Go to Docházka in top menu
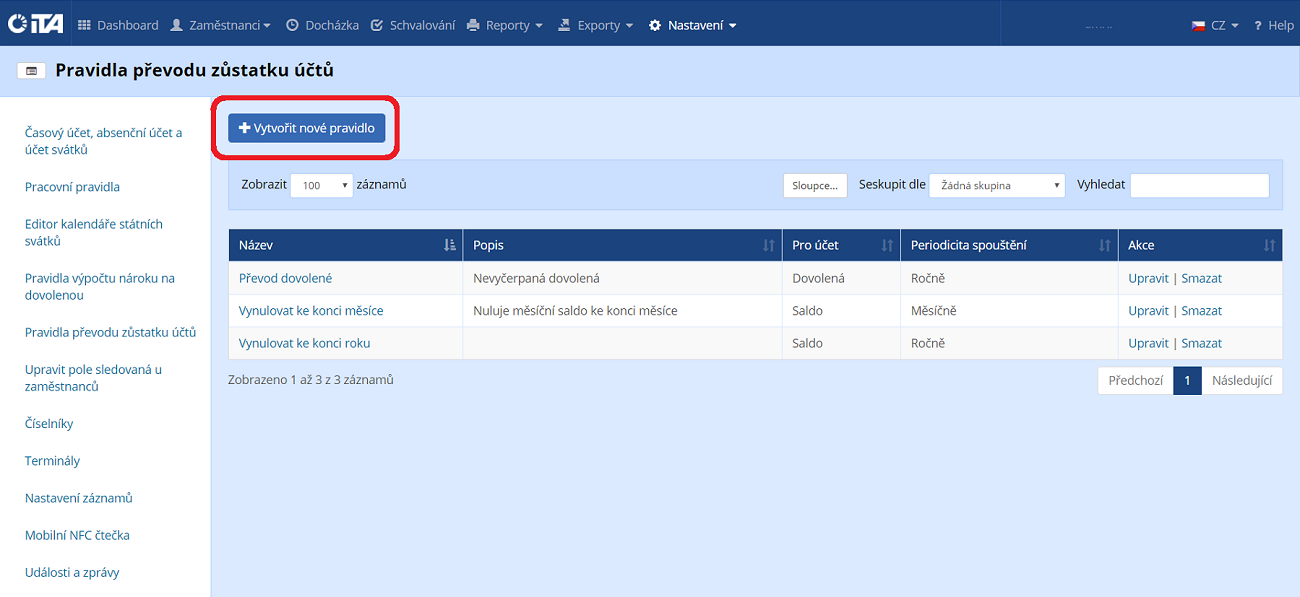1300x597 pixels. coord(322,25)
